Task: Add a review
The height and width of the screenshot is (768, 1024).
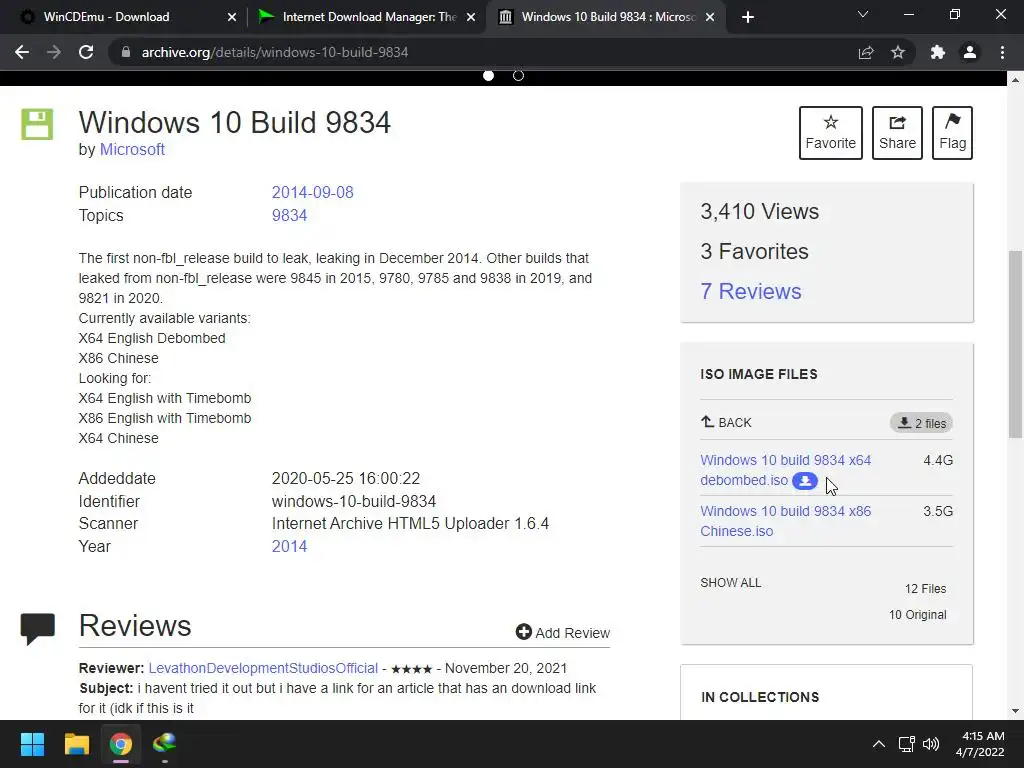Action: point(563,632)
